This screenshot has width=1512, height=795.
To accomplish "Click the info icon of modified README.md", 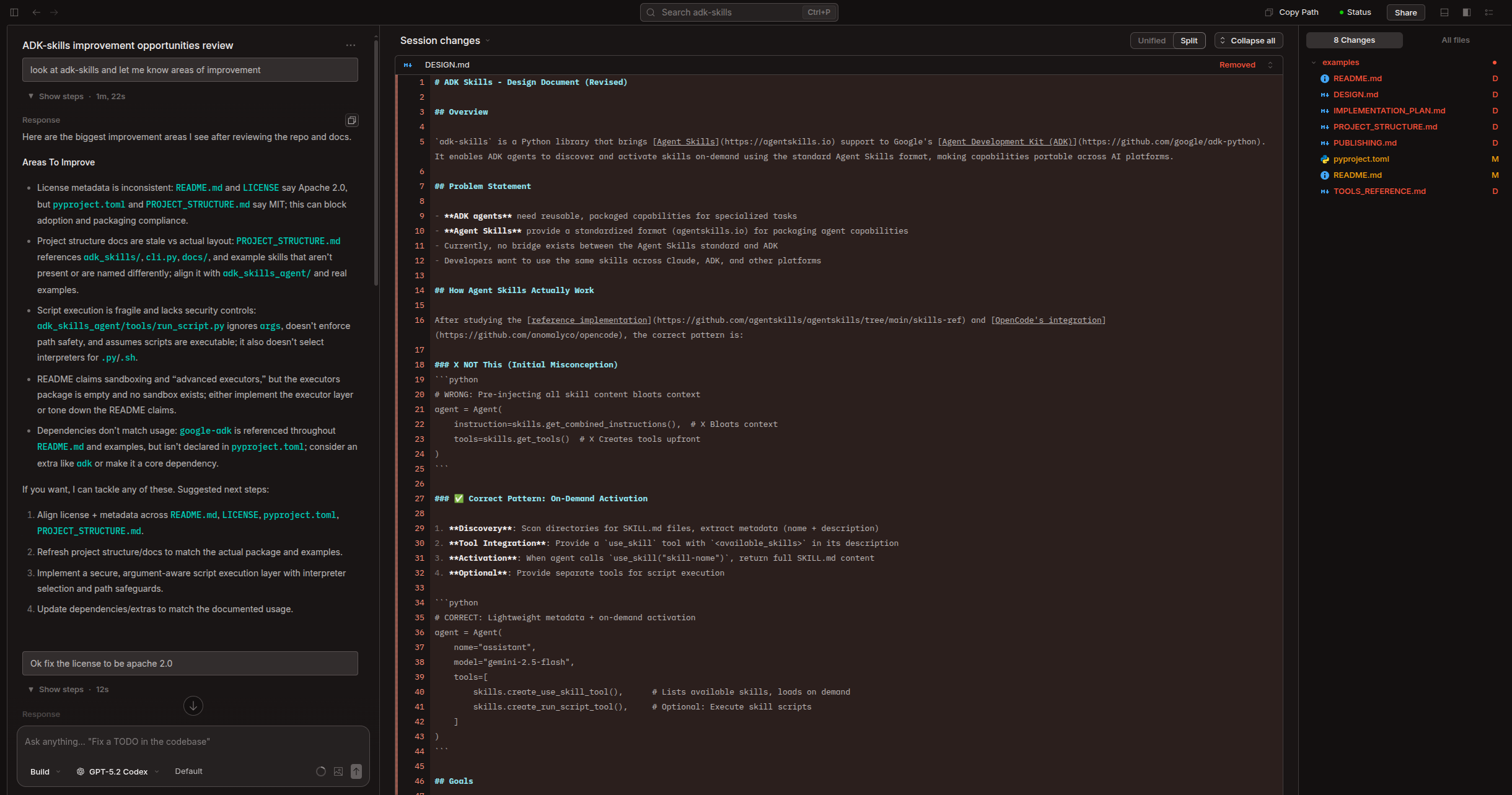I will [x=1325, y=175].
